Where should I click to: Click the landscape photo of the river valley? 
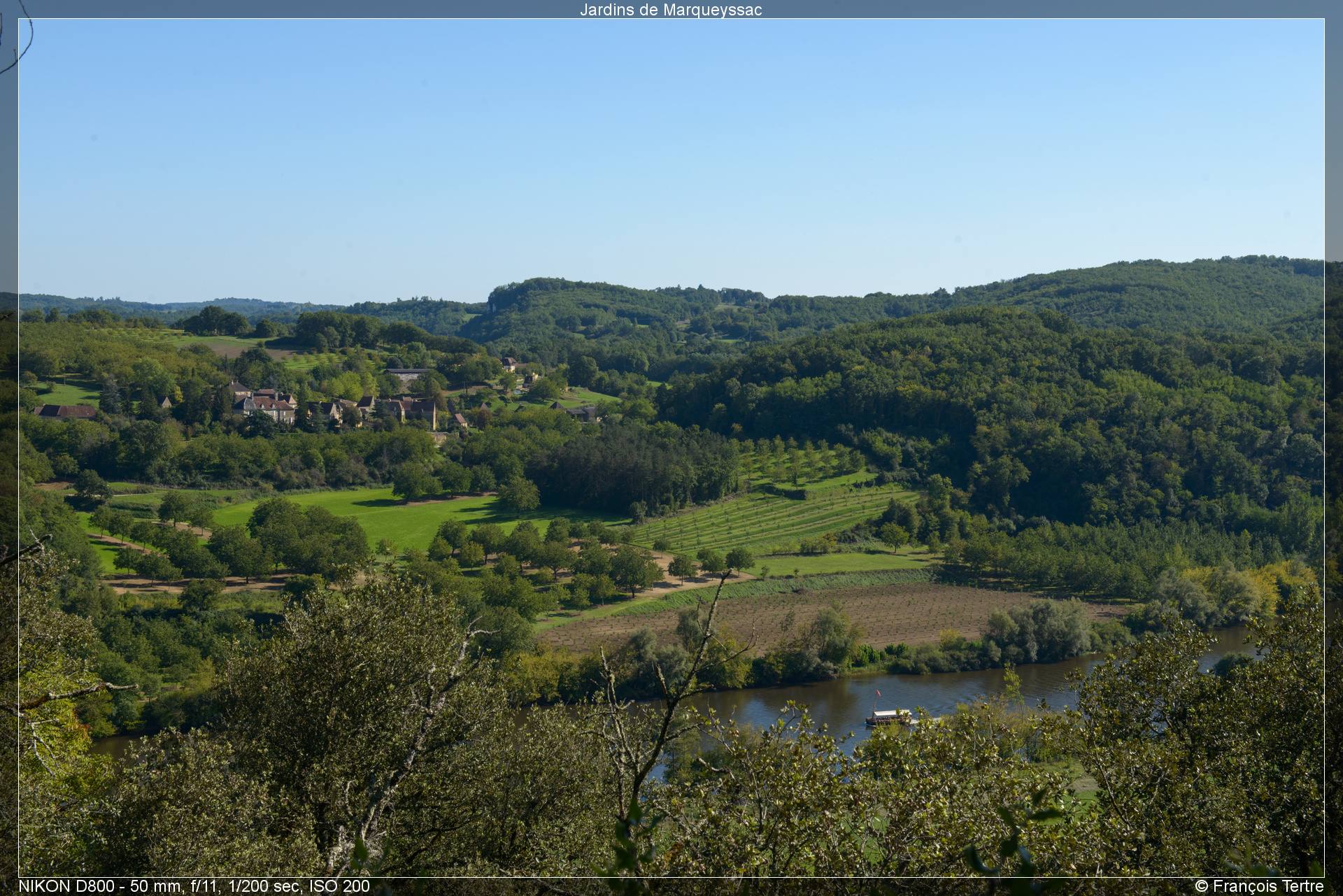[x=671, y=448]
